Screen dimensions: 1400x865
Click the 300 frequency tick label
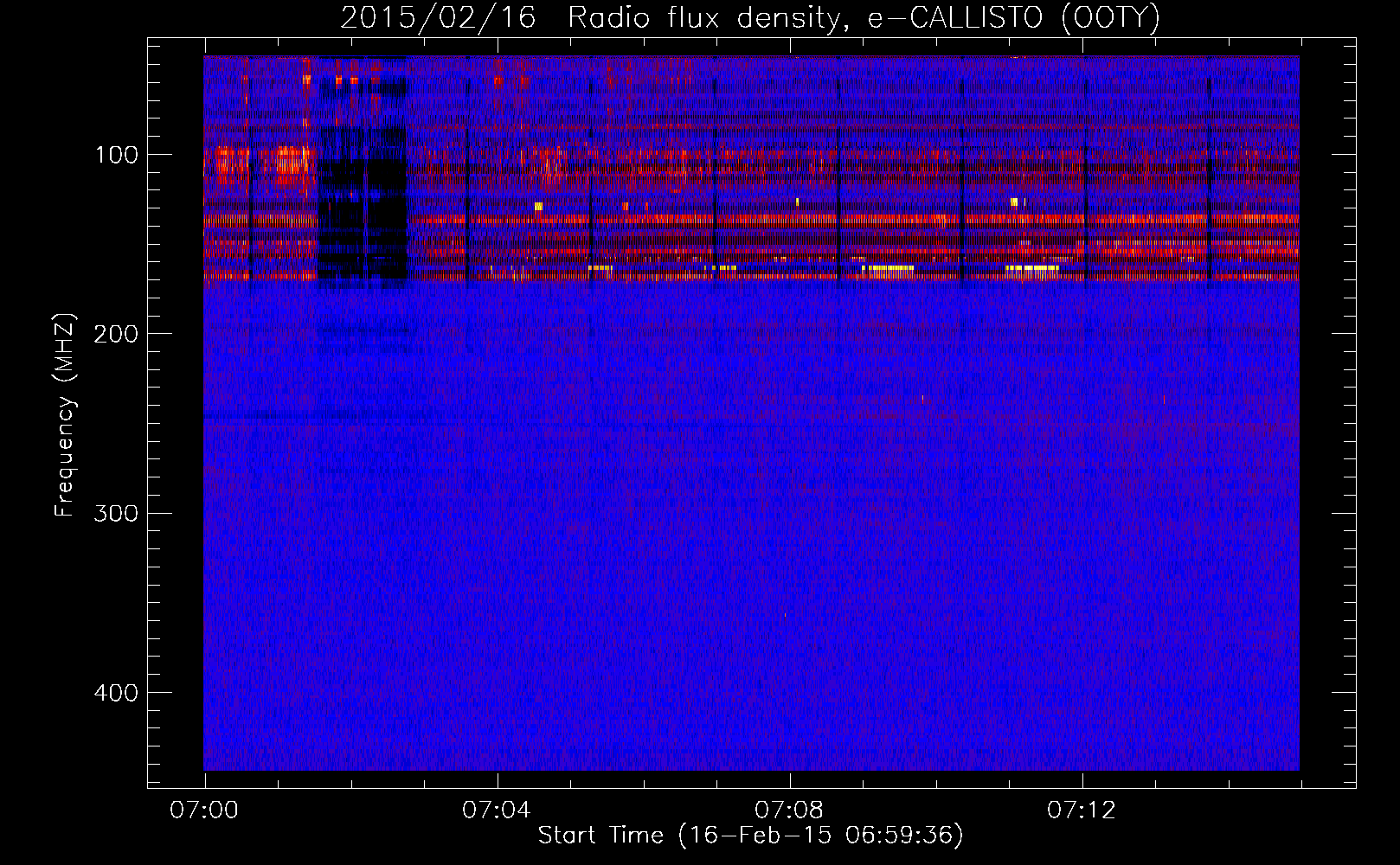(x=115, y=513)
